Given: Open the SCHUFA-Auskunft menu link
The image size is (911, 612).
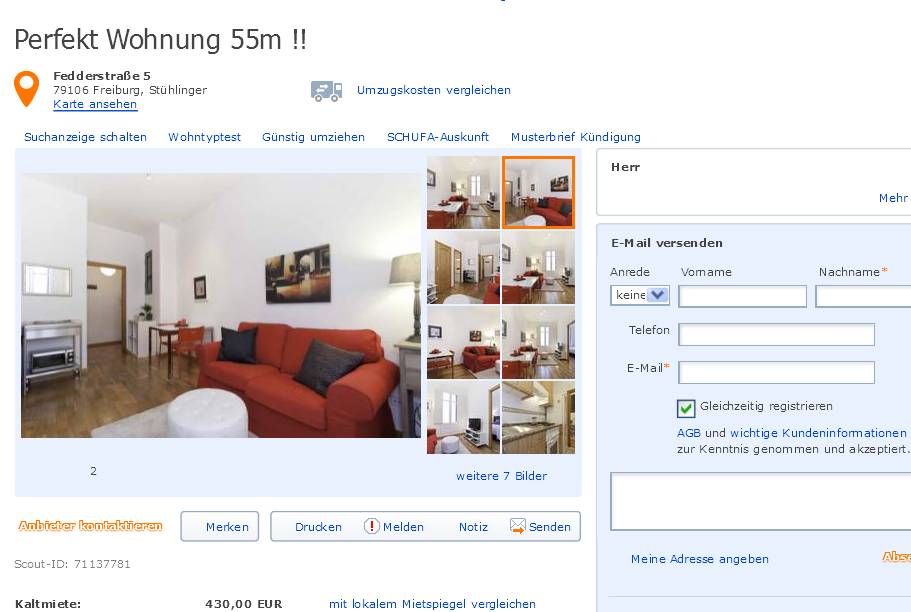Looking at the screenshot, I should pos(438,137).
